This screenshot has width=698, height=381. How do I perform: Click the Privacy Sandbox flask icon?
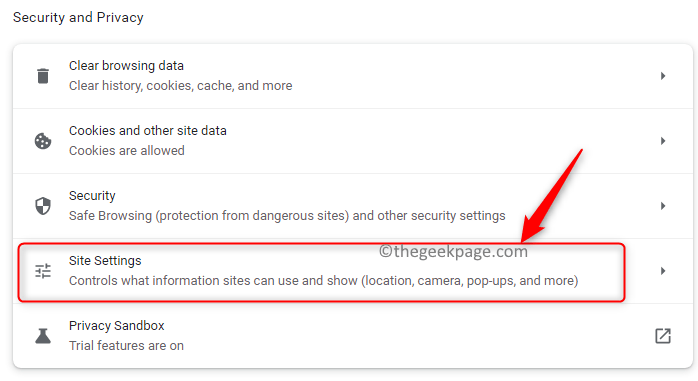pyautogui.click(x=43, y=336)
